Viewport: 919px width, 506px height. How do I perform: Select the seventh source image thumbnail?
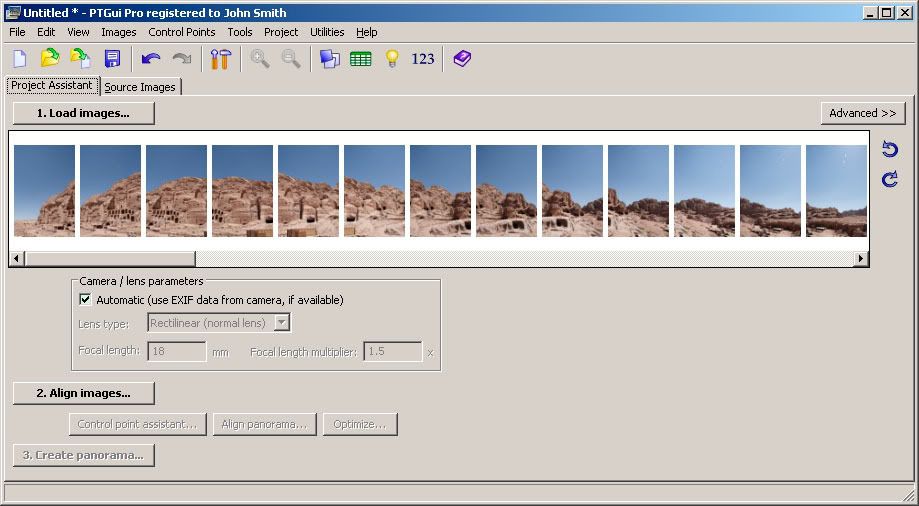point(440,191)
